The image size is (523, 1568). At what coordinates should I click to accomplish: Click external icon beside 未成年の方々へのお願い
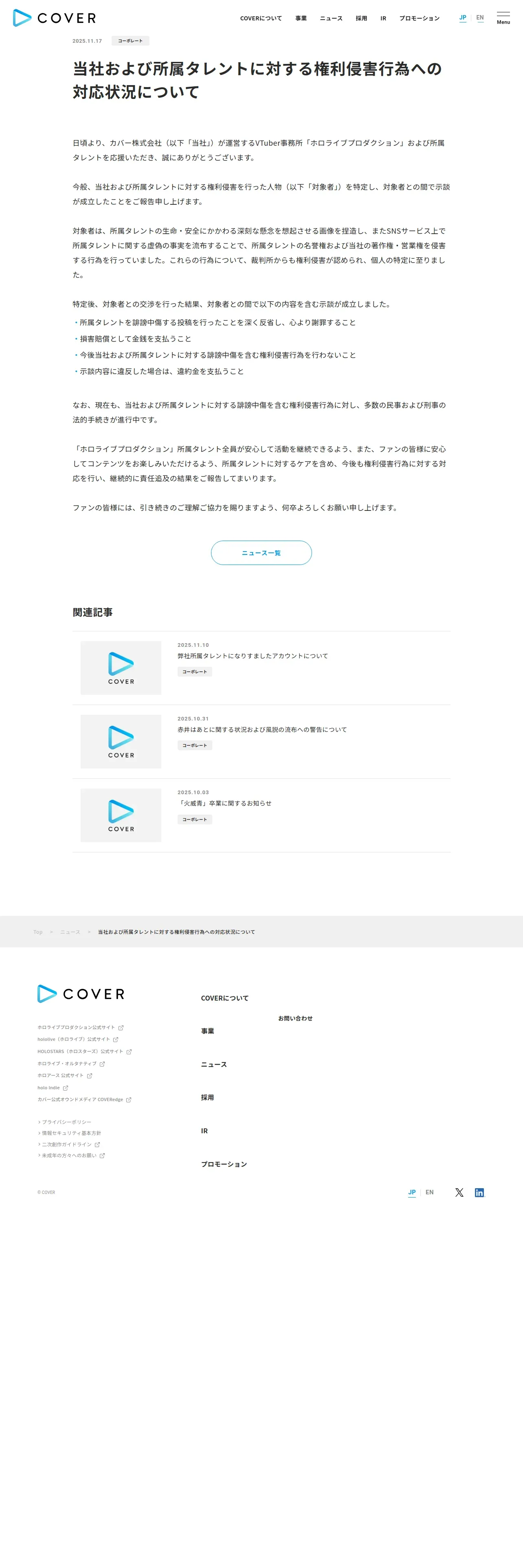point(102,1155)
